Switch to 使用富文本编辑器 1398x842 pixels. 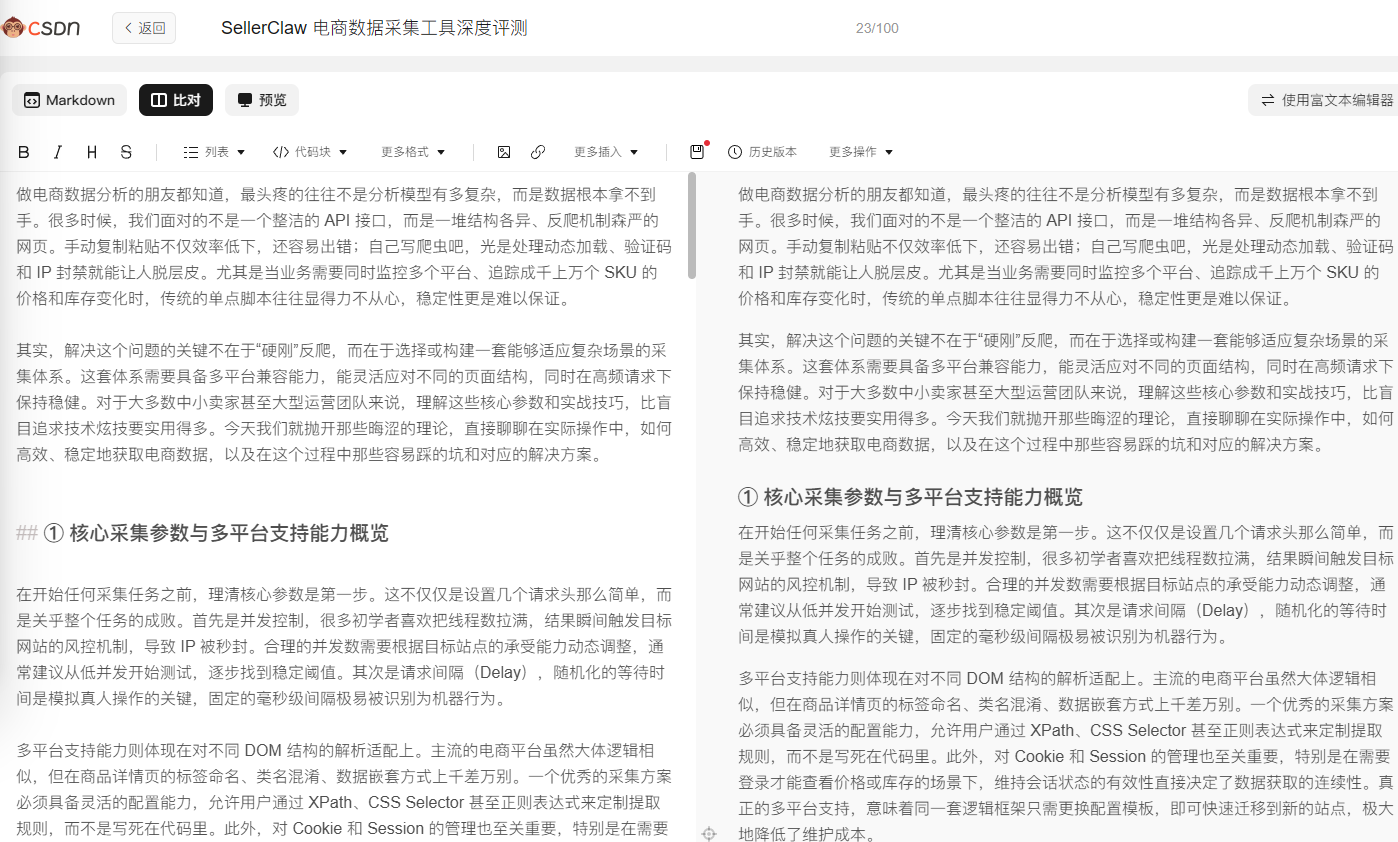tap(1326, 100)
